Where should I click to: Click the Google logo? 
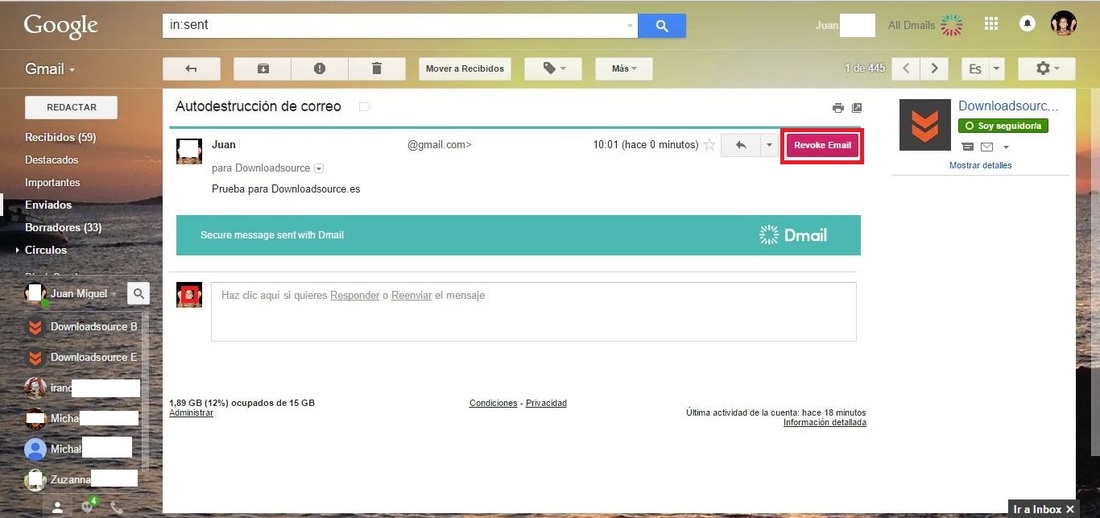click(x=61, y=26)
